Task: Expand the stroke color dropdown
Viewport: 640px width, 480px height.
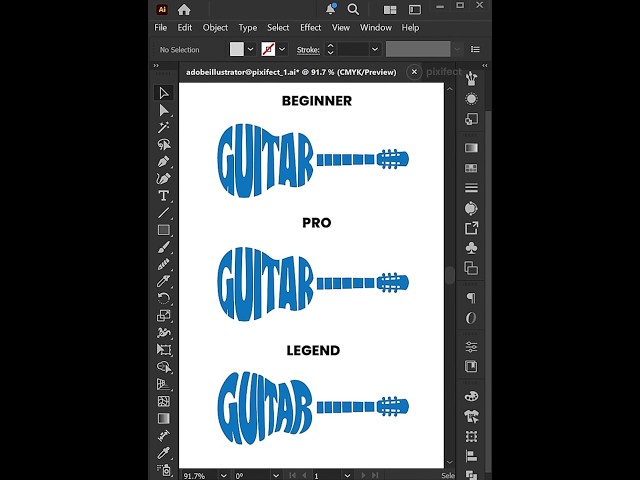Action: click(282, 49)
